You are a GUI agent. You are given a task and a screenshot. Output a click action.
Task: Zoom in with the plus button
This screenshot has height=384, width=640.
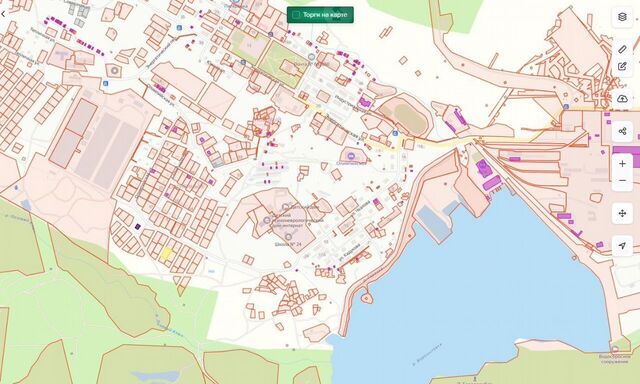pyautogui.click(x=622, y=164)
